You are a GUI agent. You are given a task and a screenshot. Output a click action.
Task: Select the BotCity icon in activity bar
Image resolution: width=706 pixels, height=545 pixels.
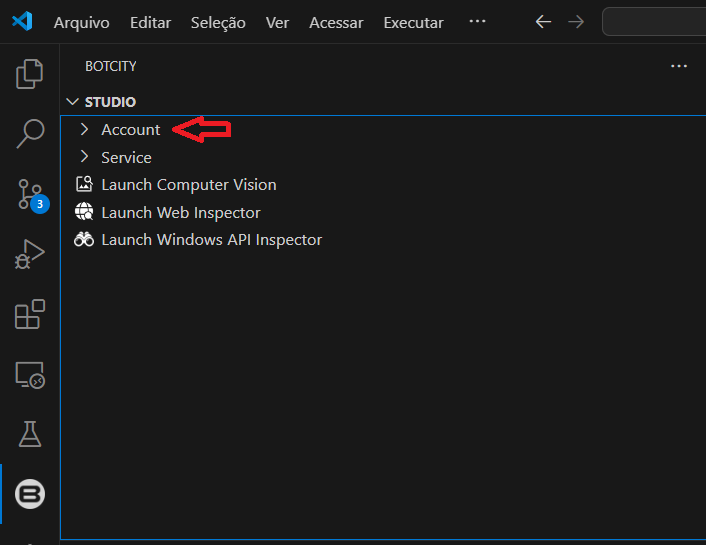click(30, 494)
